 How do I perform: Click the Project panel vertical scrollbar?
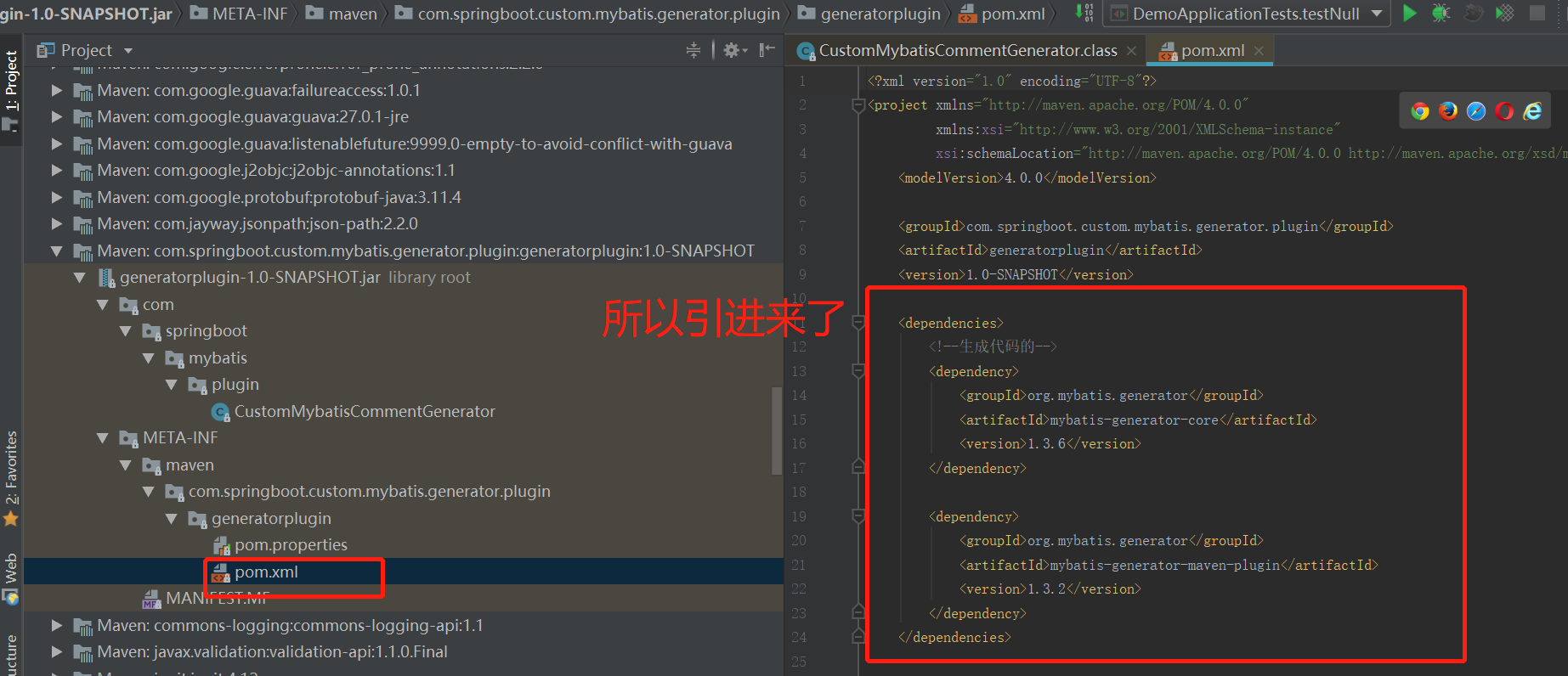[x=776, y=430]
